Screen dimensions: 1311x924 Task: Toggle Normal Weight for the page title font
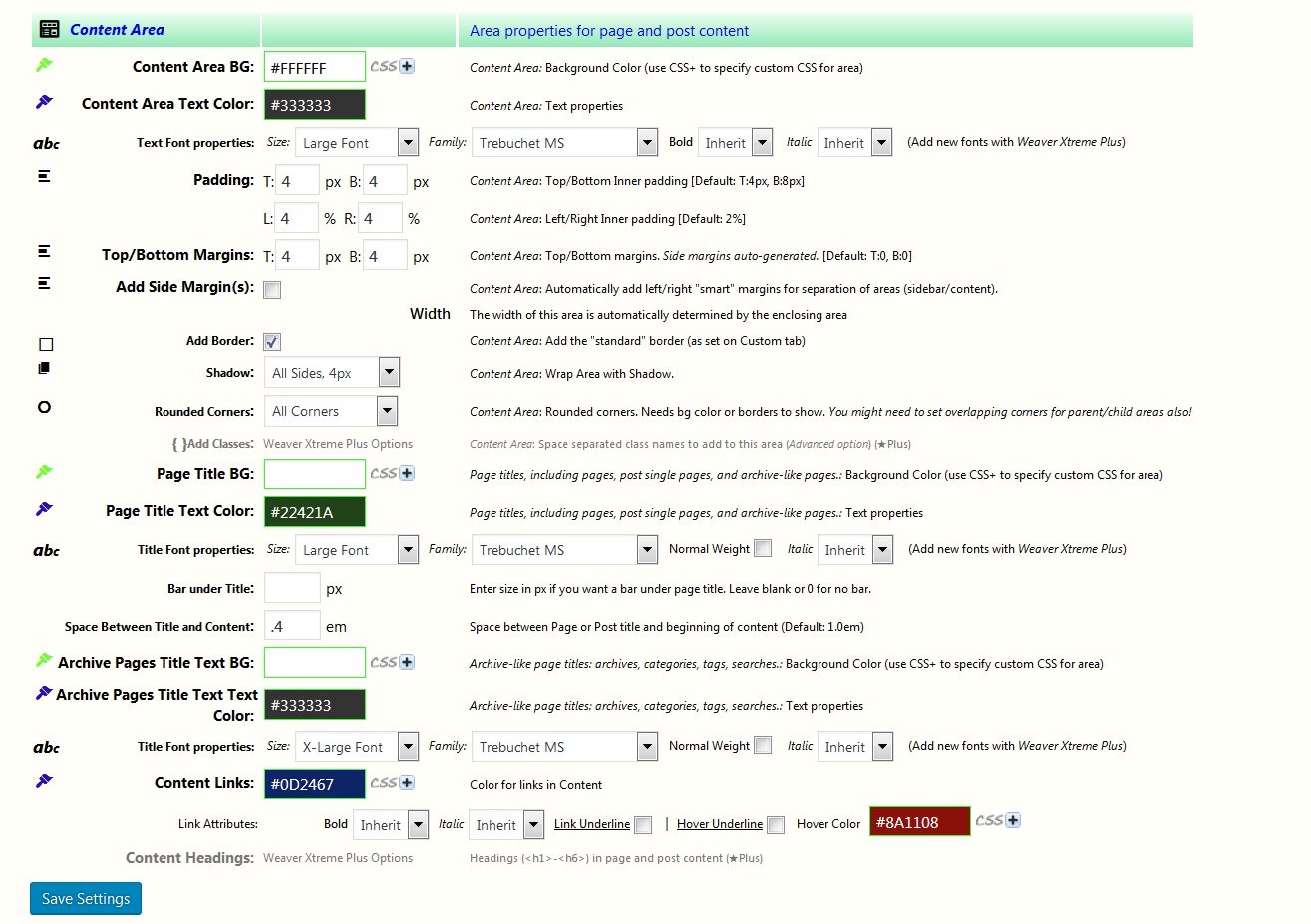[x=763, y=548]
